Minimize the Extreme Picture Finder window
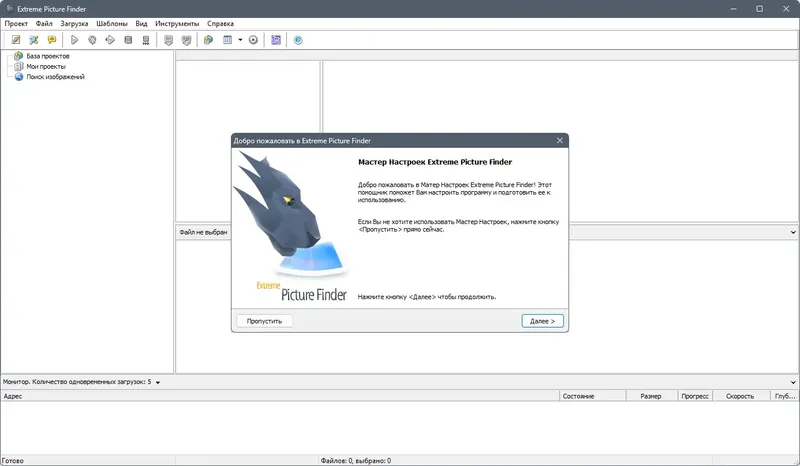The height and width of the screenshot is (466, 800). pyautogui.click(x=733, y=9)
